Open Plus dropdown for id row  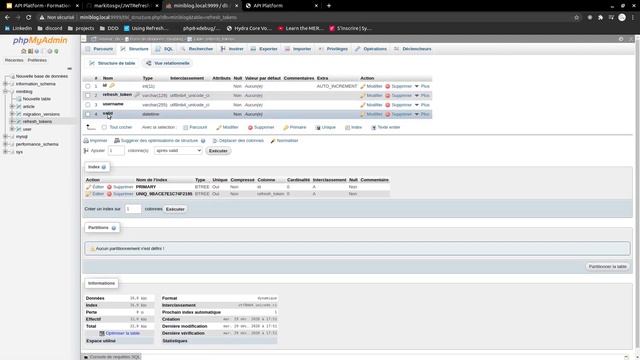[422, 86]
